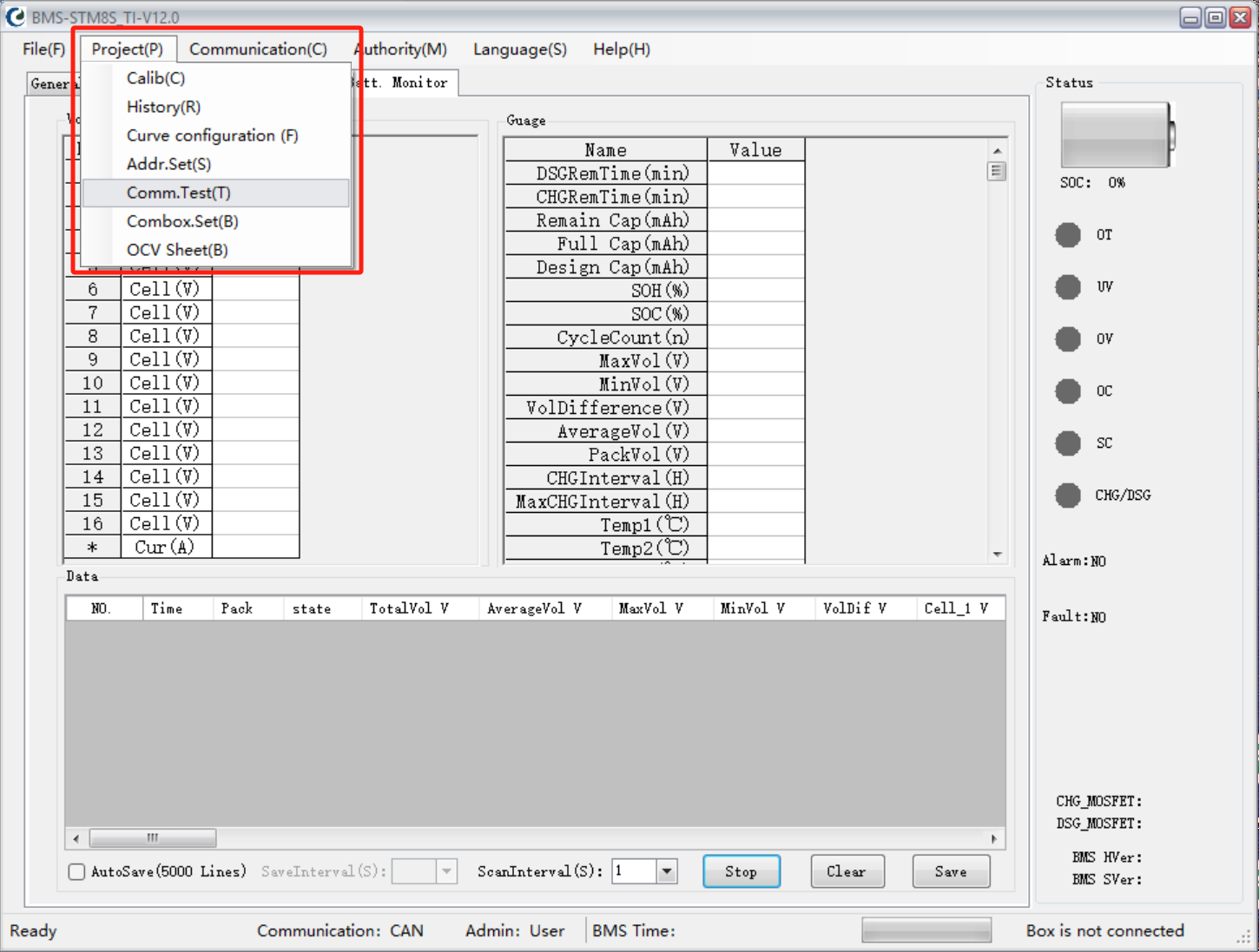Click the OV status indicator light
Screen dimensions: 1259x952
pos(1067,339)
